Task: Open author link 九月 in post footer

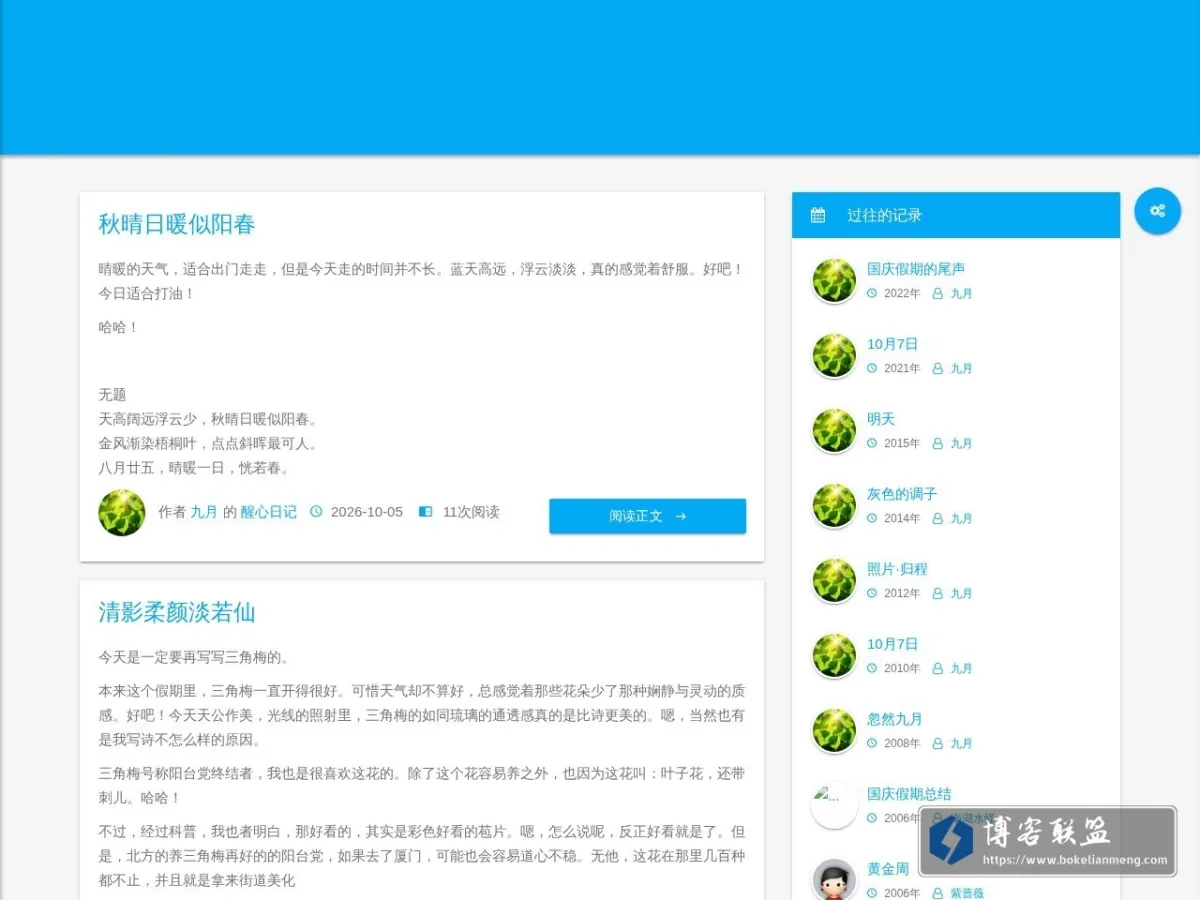Action: pyautogui.click(x=204, y=512)
